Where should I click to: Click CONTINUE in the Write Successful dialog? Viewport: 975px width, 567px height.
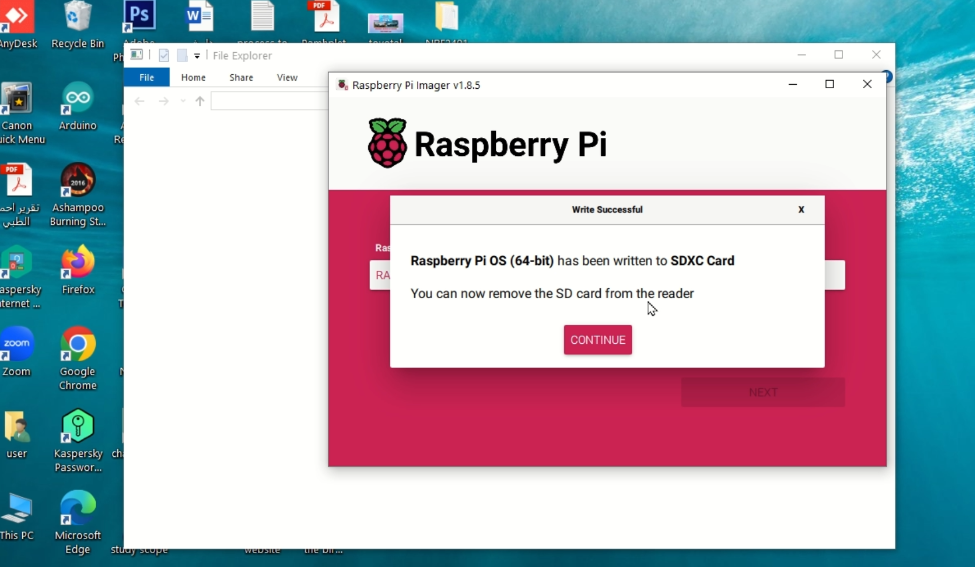(598, 340)
